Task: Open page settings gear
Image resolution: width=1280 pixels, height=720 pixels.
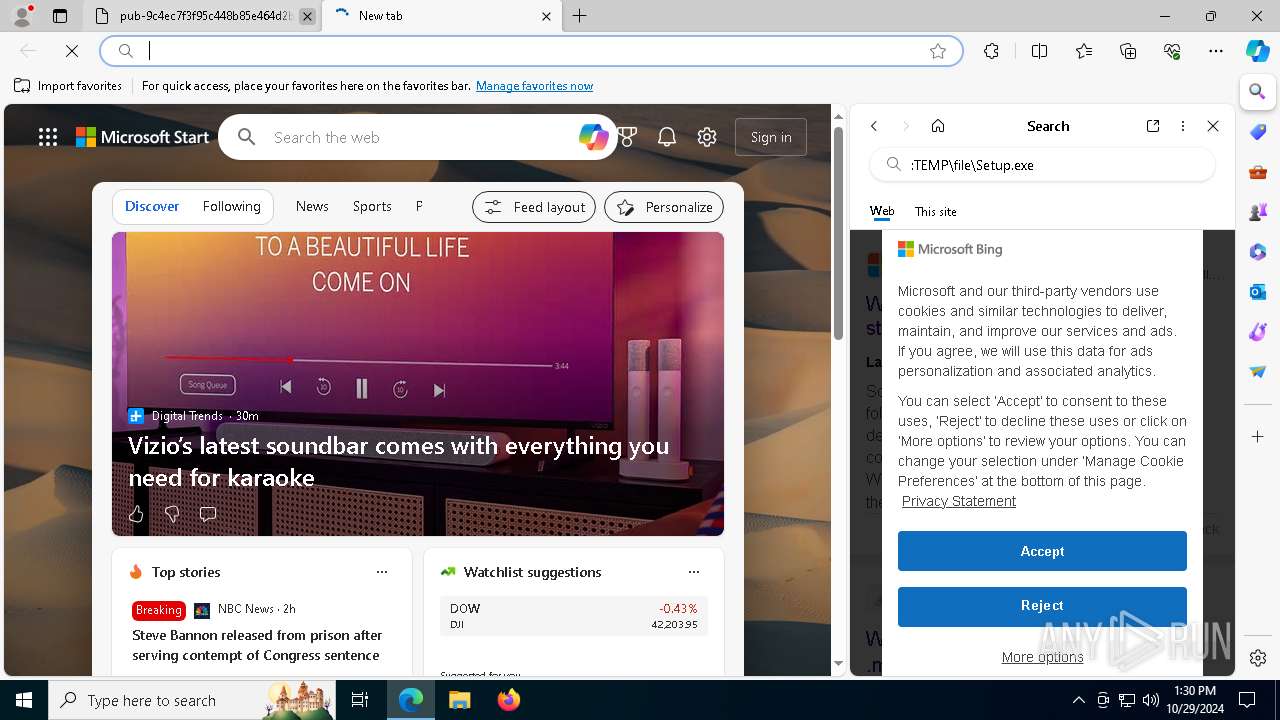Action: tap(707, 137)
